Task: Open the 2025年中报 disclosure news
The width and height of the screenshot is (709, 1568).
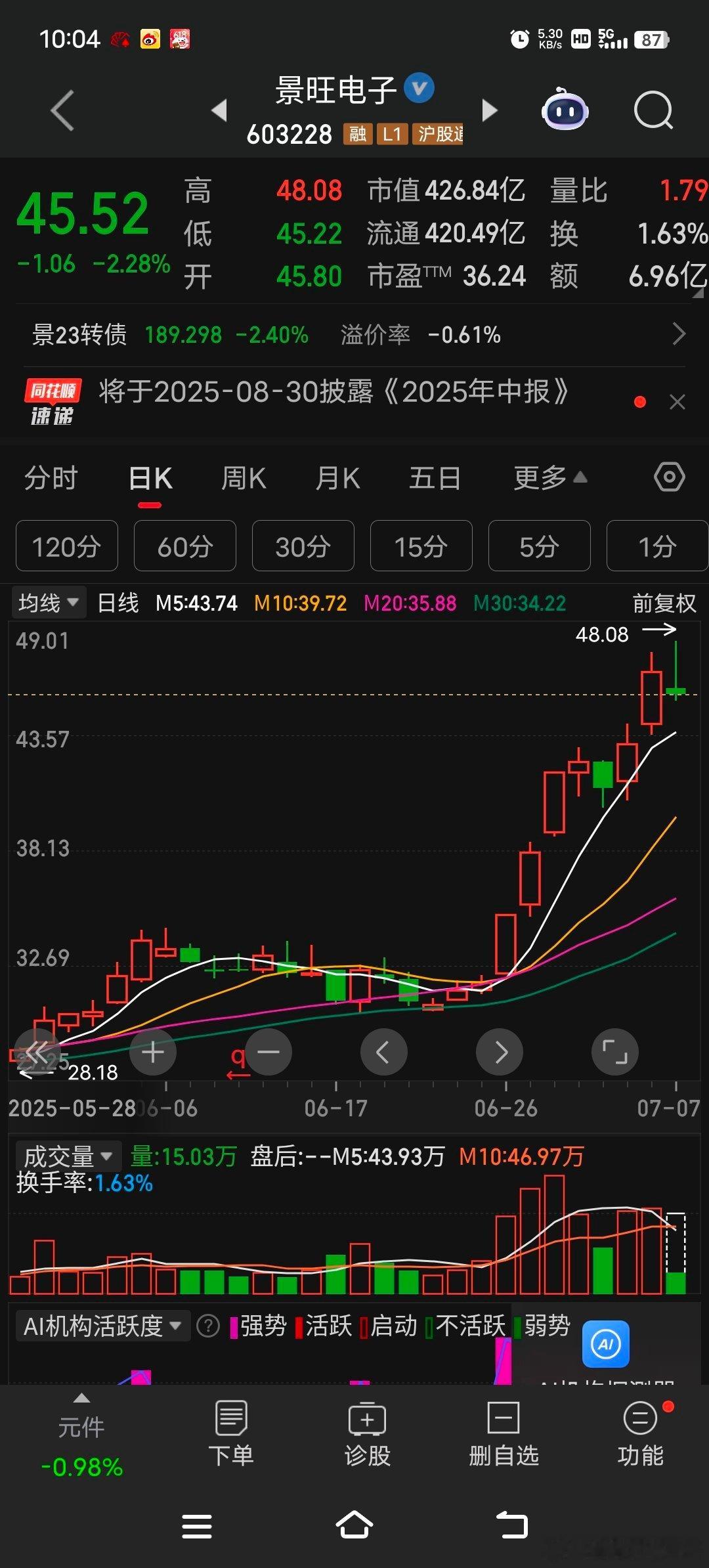Action: (x=333, y=392)
